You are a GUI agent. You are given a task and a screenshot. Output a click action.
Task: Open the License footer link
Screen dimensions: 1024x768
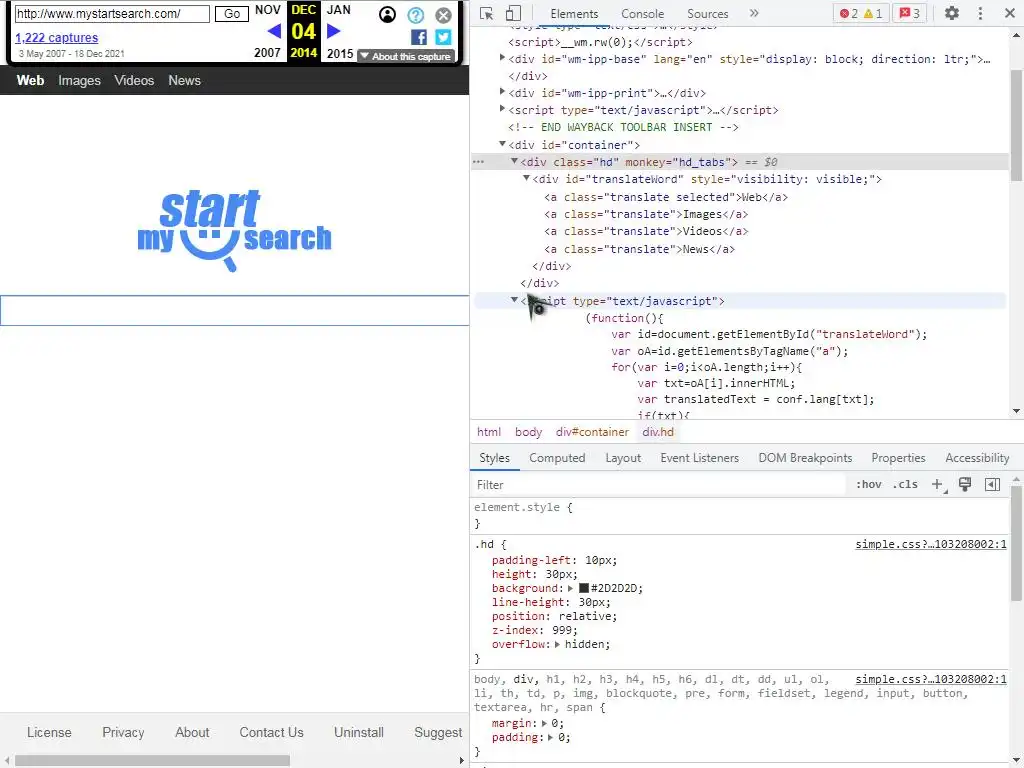49,732
